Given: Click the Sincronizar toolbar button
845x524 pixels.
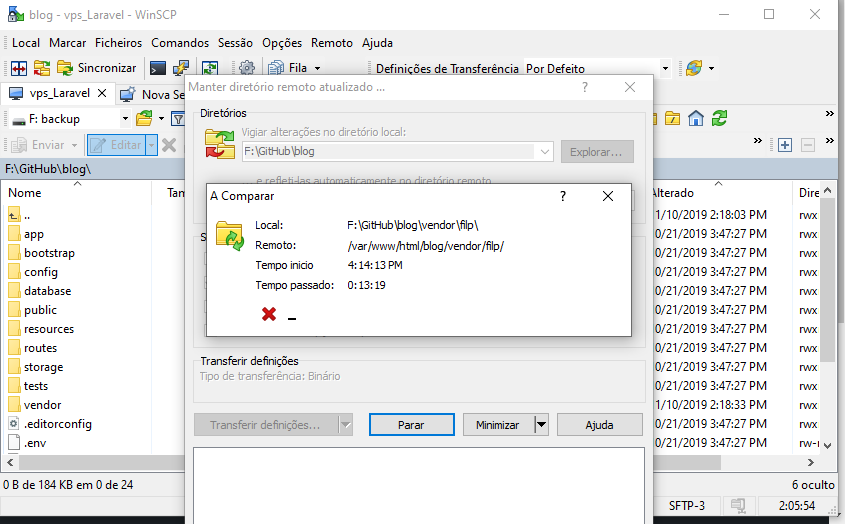Looking at the screenshot, I should 97,68.
